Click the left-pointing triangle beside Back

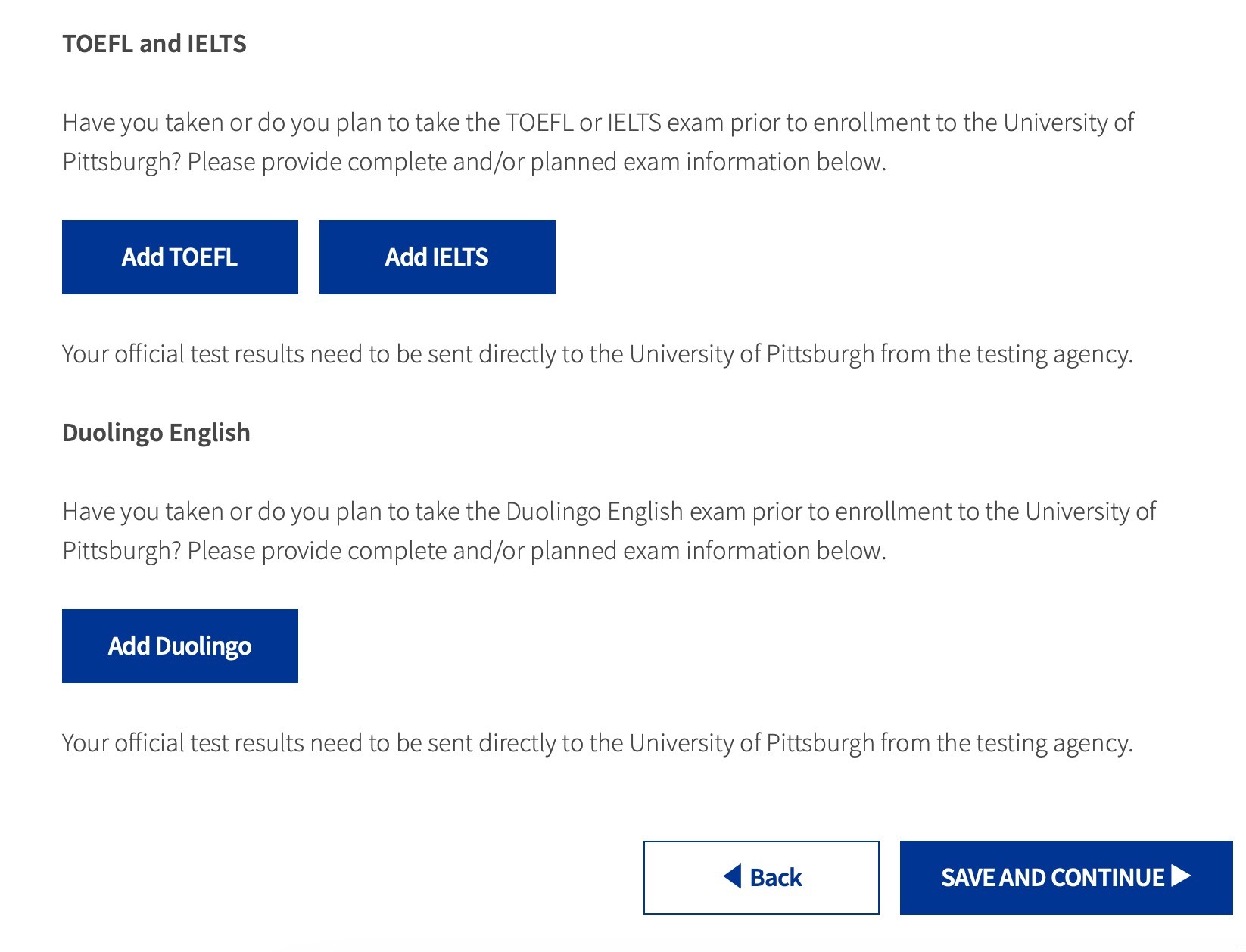coord(732,876)
